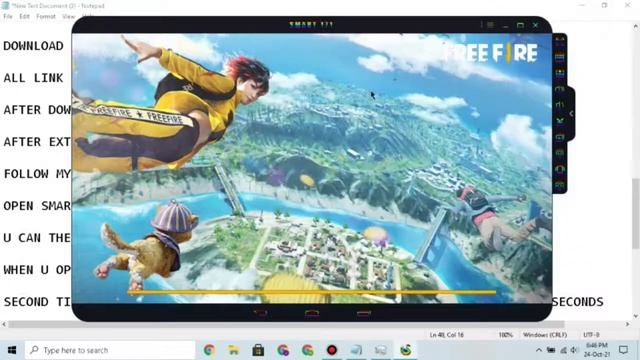Open the Windows Start menu
The image size is (640, 360).
(x=12, y=350)
